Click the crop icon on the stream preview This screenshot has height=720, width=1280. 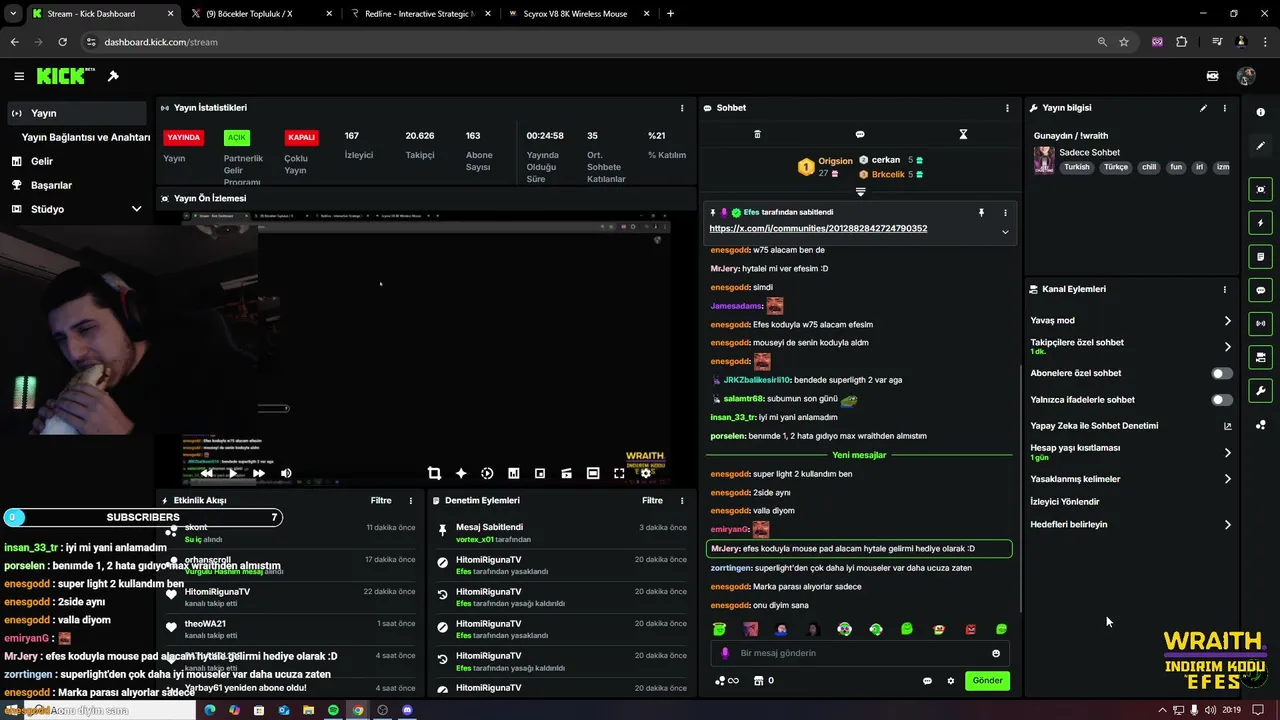tap(434, 473)
